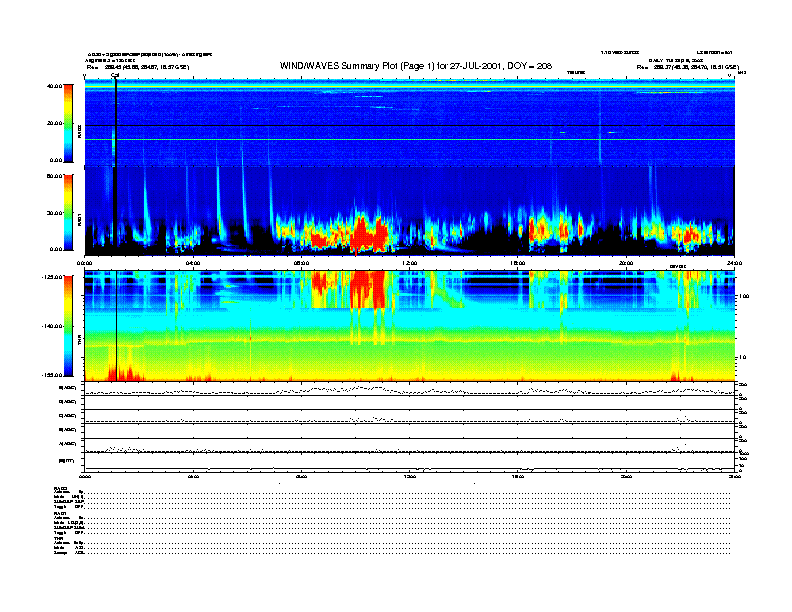Click the Cal marker label above RAD2
Image resolution: width=792 pixels, height=612 pixels.
pos(115,76)
